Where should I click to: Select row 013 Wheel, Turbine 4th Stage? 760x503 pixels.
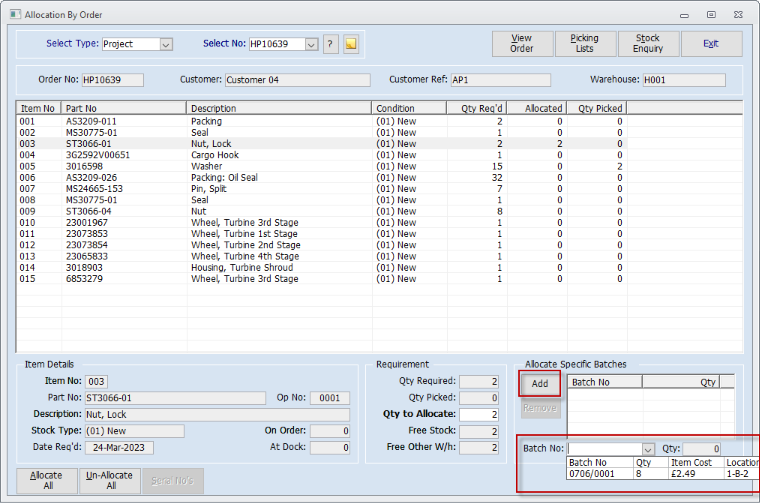(321, 256)
